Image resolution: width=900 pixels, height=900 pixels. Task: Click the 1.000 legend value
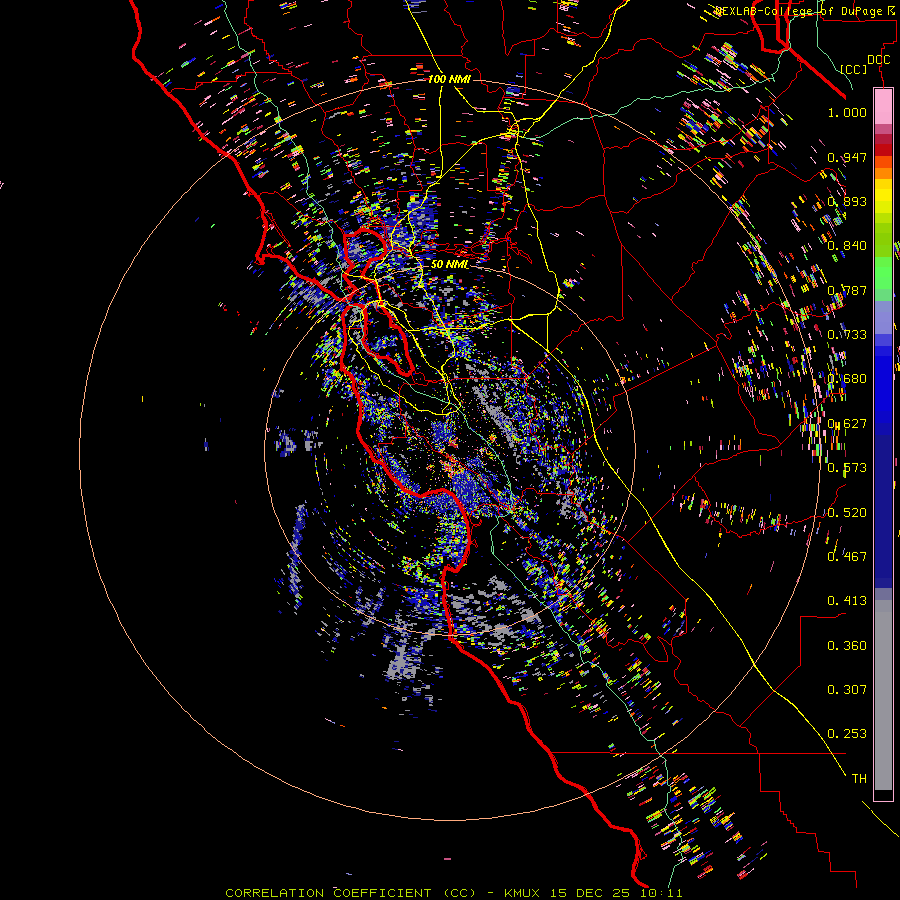(847, 112)
